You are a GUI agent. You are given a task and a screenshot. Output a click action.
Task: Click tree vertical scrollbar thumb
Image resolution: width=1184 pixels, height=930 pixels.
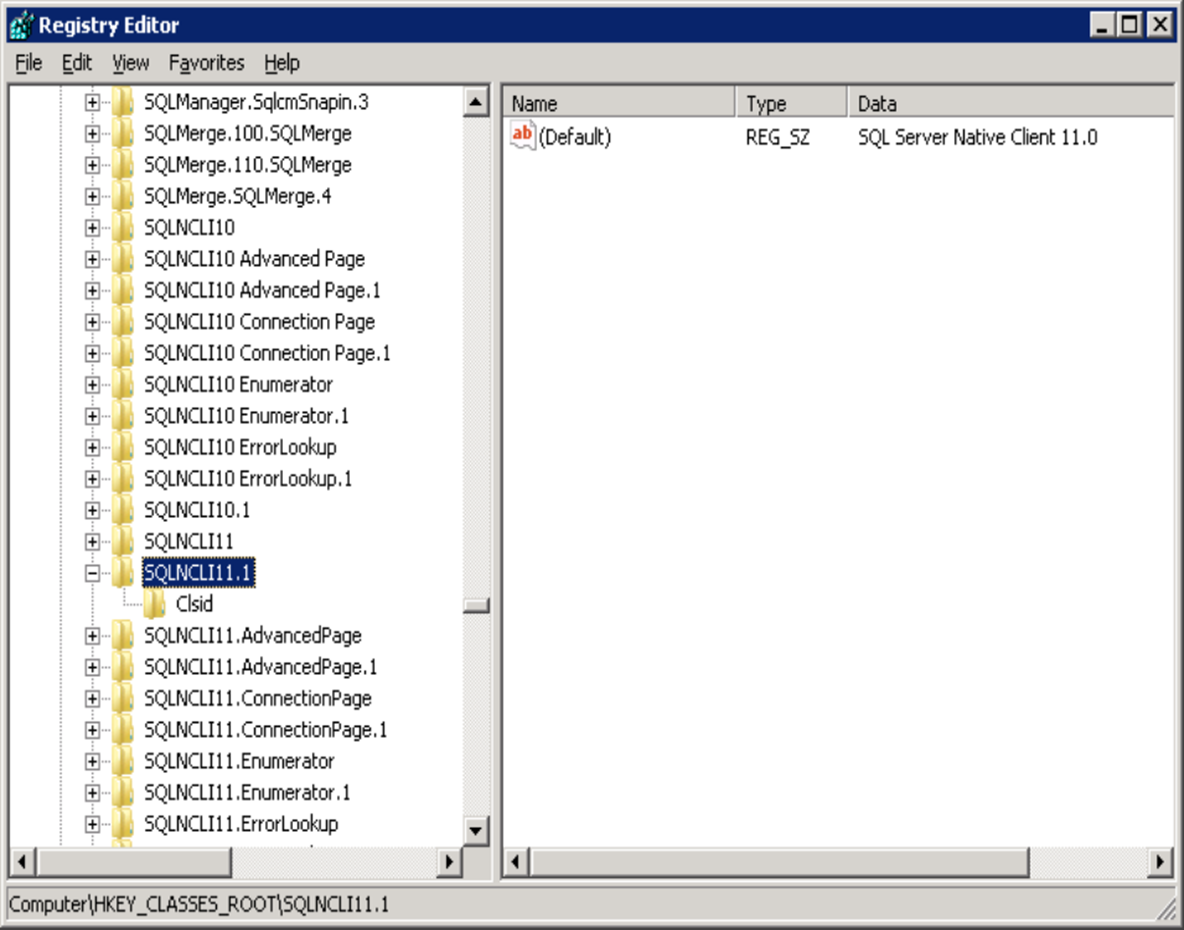(476, 605)
